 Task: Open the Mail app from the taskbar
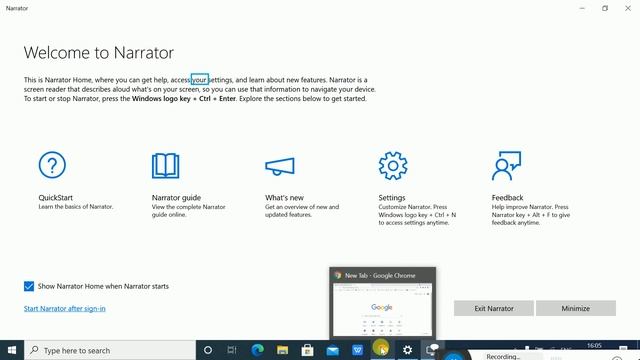coord(333,350)
